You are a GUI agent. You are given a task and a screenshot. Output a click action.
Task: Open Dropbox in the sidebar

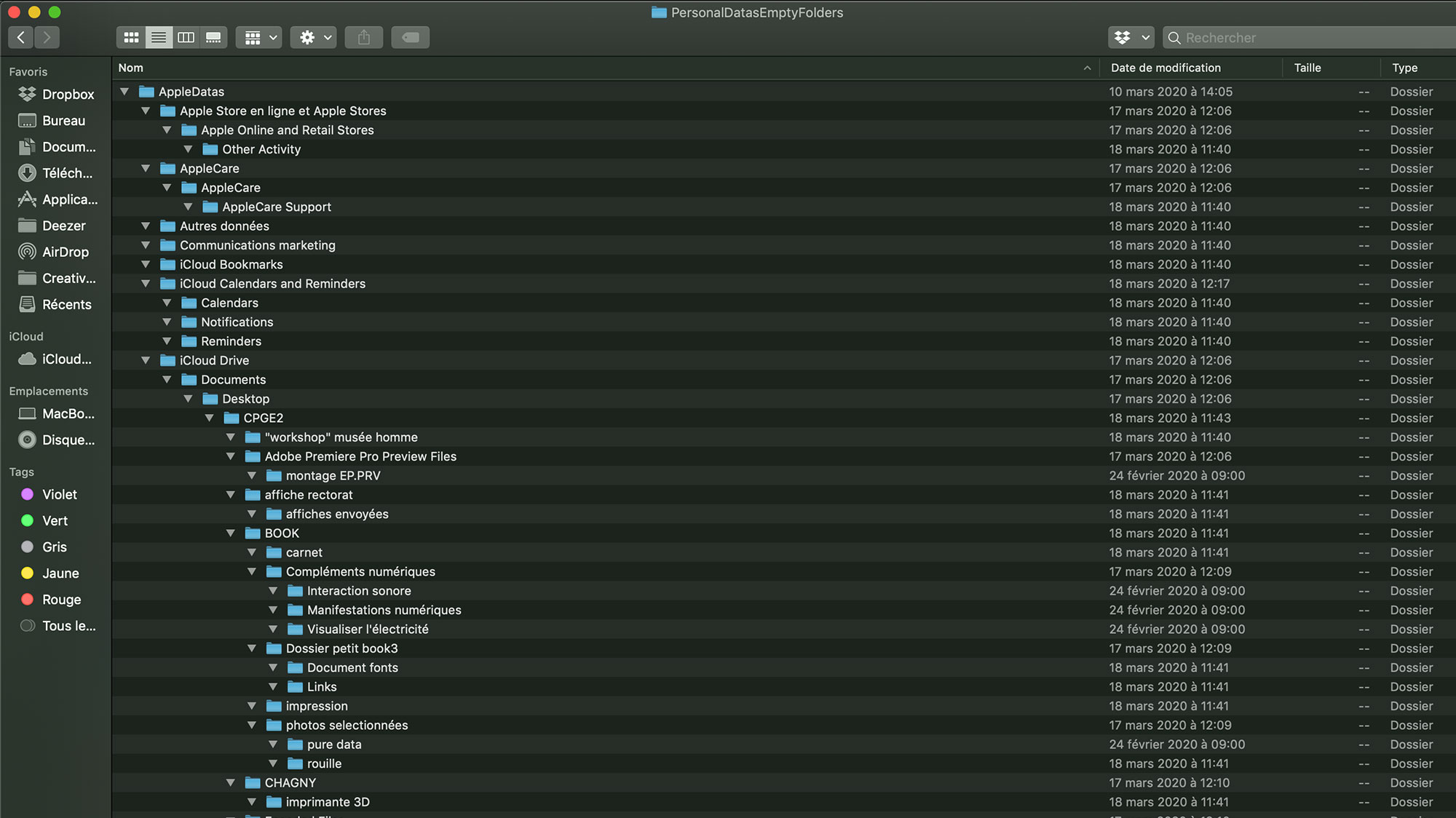tap(57, 94)
